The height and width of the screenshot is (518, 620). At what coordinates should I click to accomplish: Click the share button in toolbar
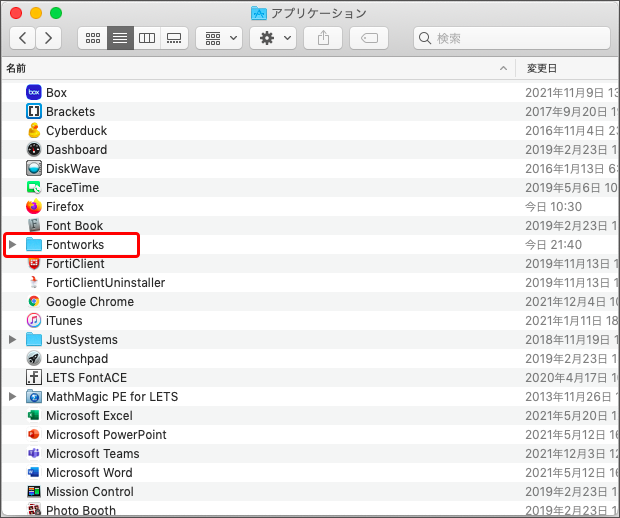click(x=324, y=38)
